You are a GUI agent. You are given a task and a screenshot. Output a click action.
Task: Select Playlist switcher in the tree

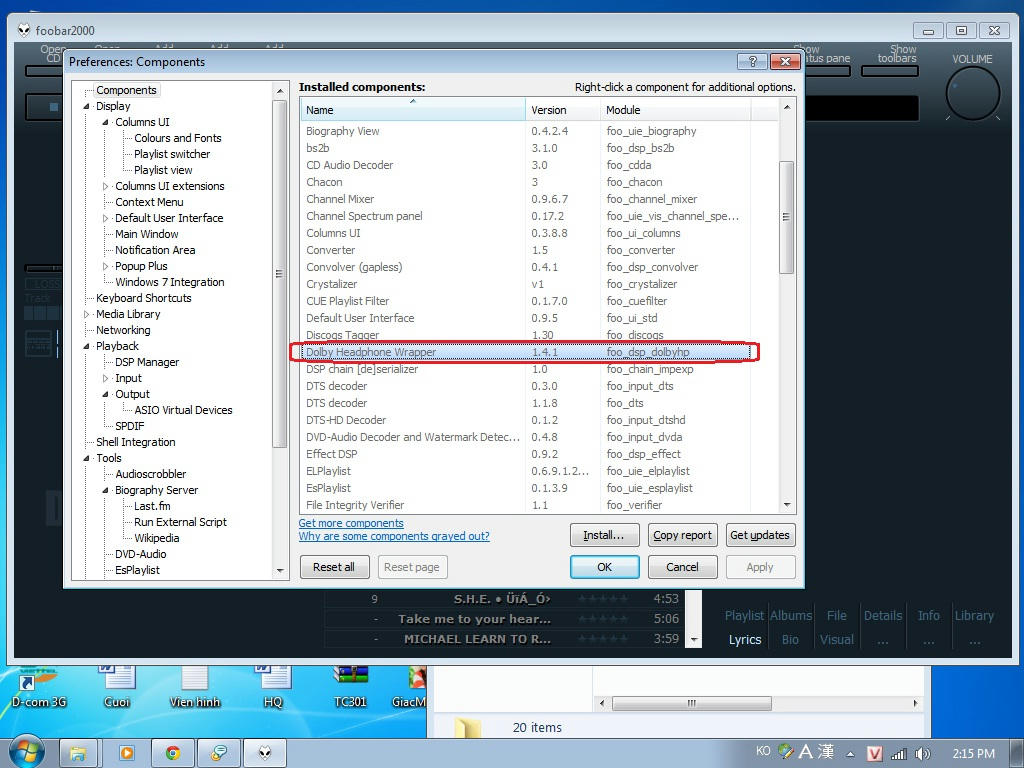click(x=172, y=154)
